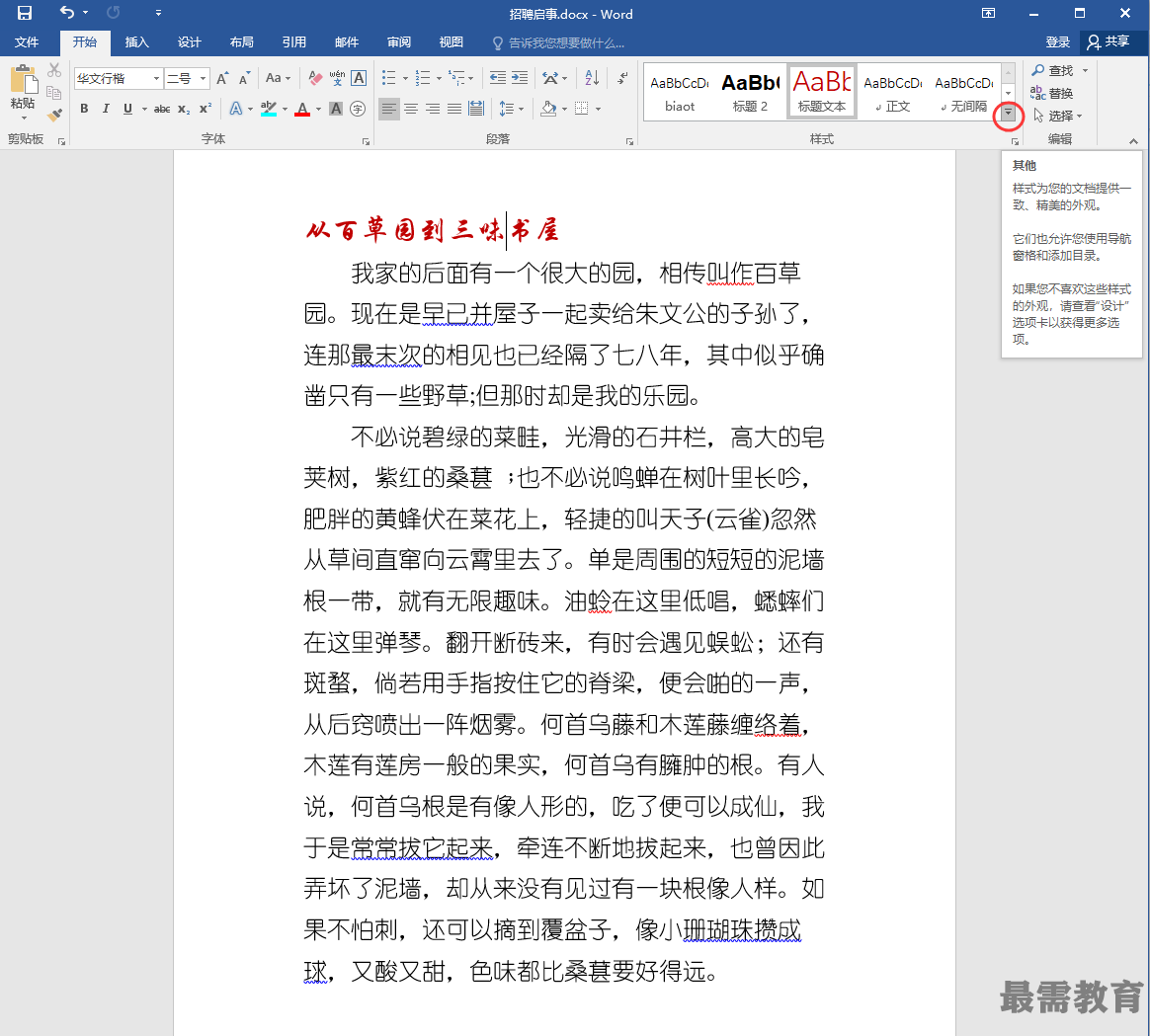Click the Save icon in quick access toolbar

pos(24,13)
